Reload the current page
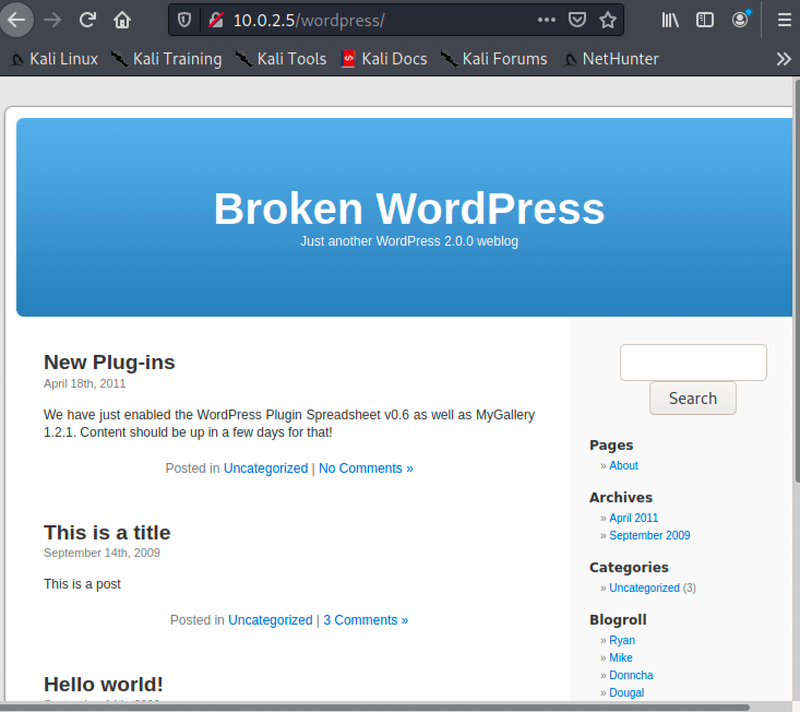The height and width of the screenshot is (712, 800). tap(87, 20)
